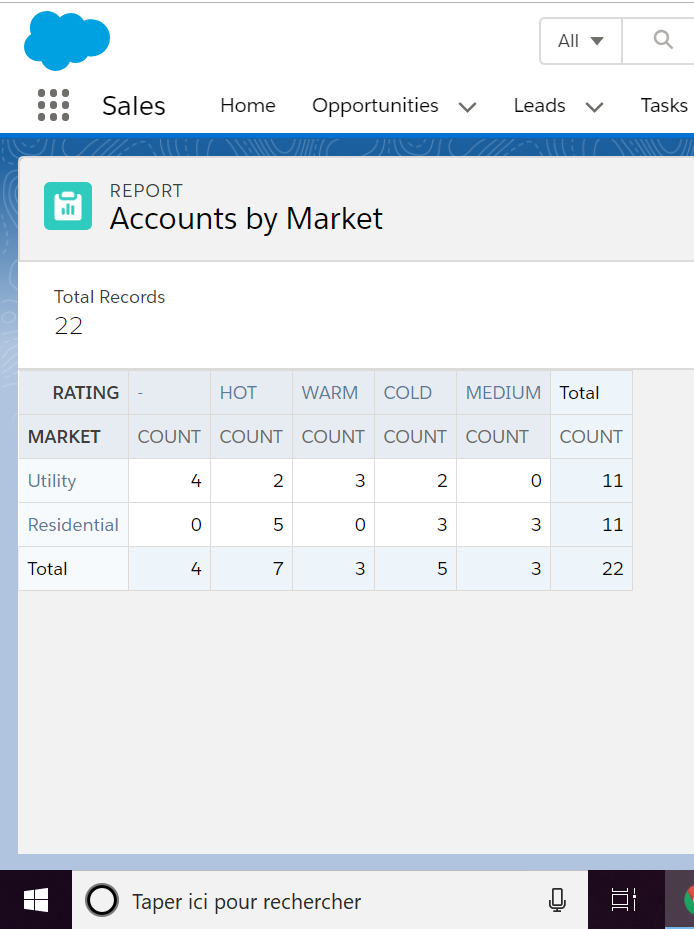Go to the Home tab
Viewport: 694px width, 929px height.
pos(248,106)
